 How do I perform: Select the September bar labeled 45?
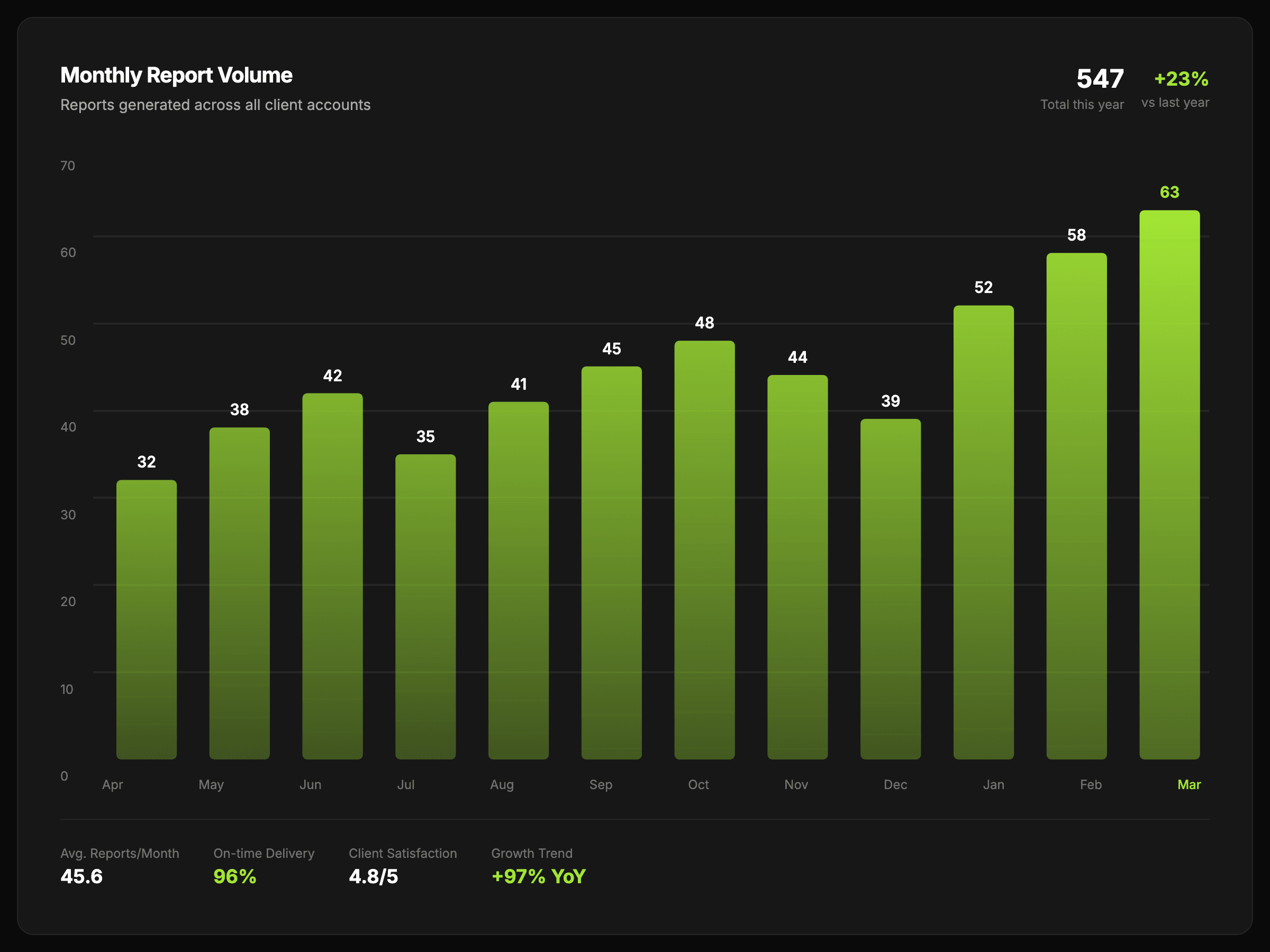pyautogui.click(x=612, y=563)
